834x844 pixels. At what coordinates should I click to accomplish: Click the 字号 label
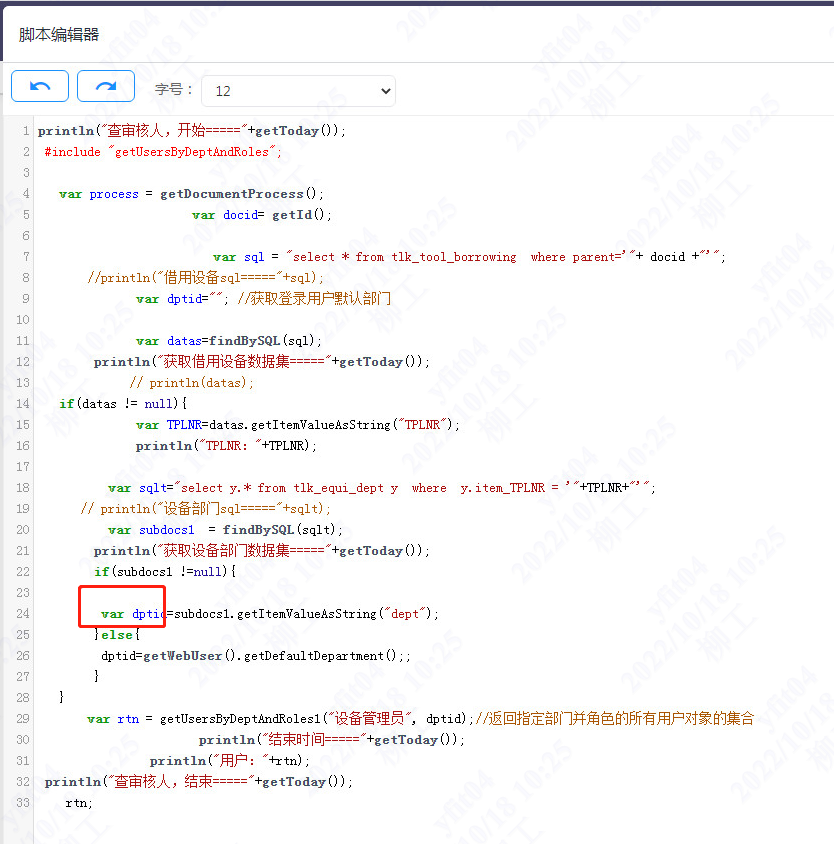point(173,89)
